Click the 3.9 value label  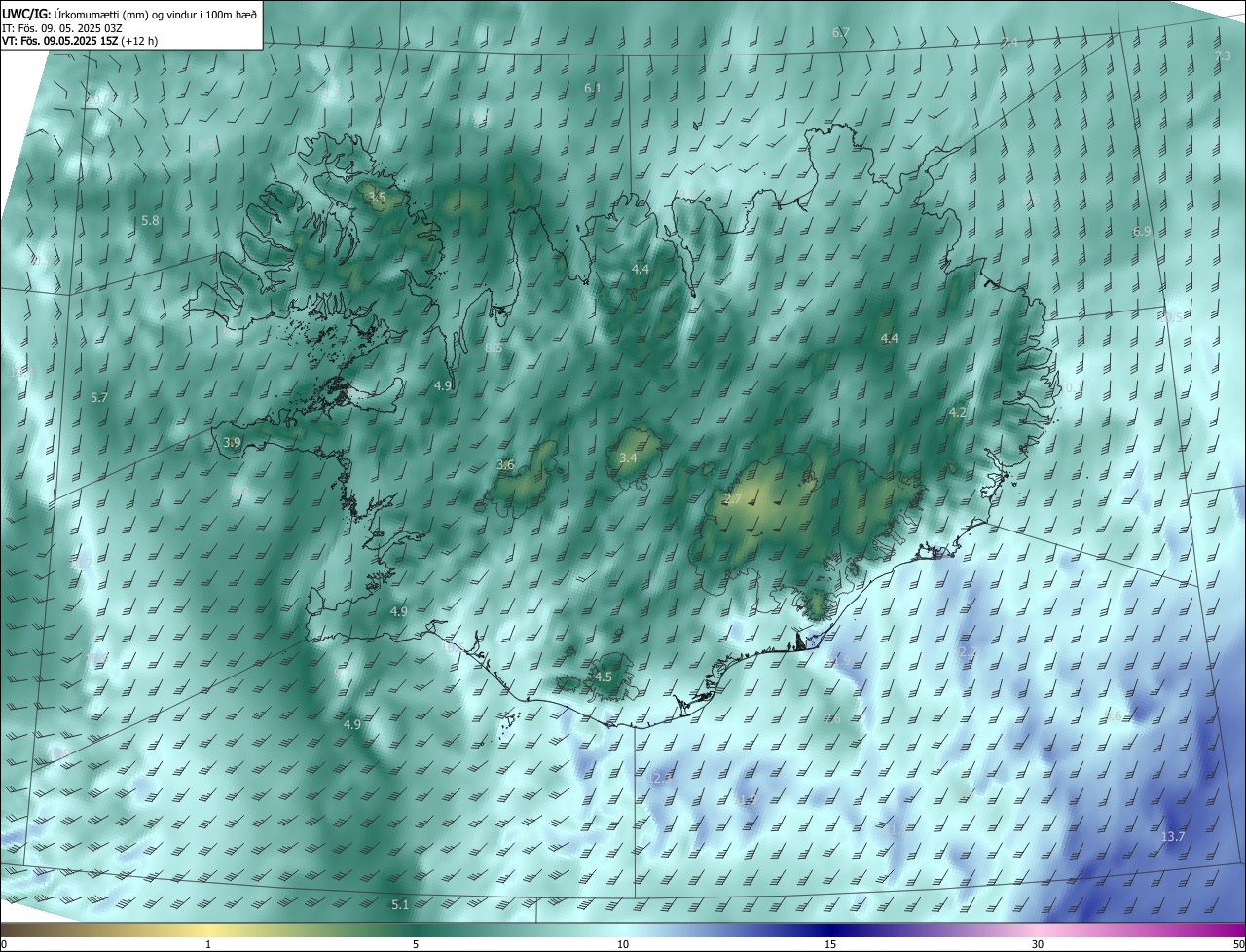click(x=232, y=442)
